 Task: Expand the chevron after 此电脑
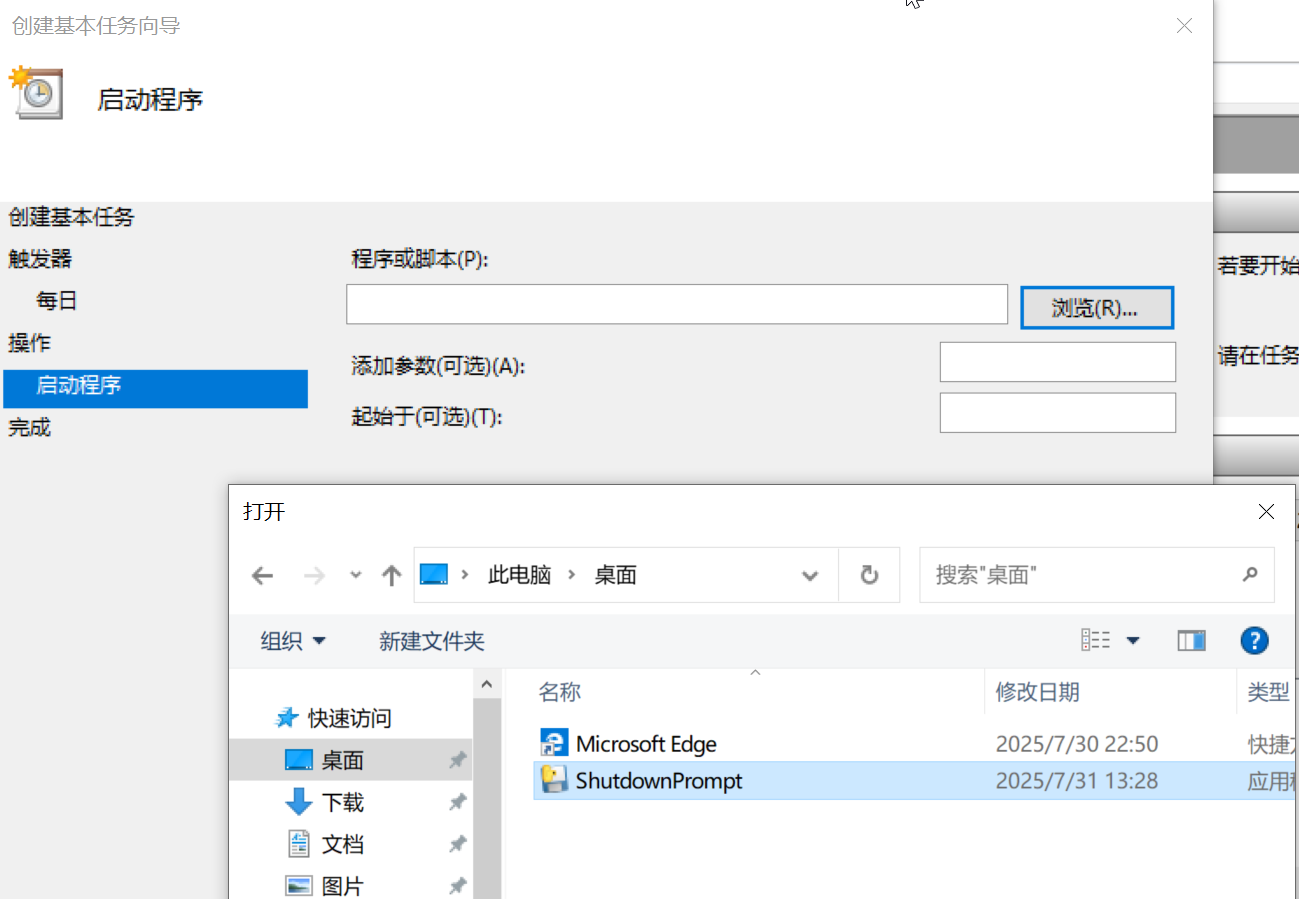[x=572, y=575]
